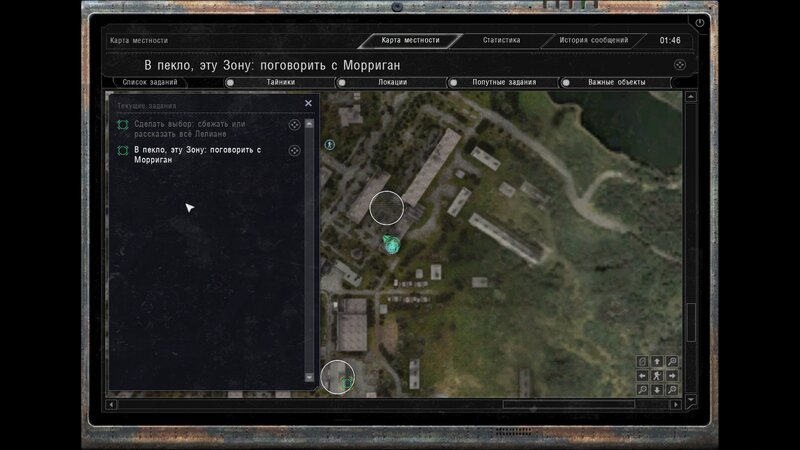Toggle the Тайники map filter
Viewport: 800px width, 450px height.
pos(229,82)
